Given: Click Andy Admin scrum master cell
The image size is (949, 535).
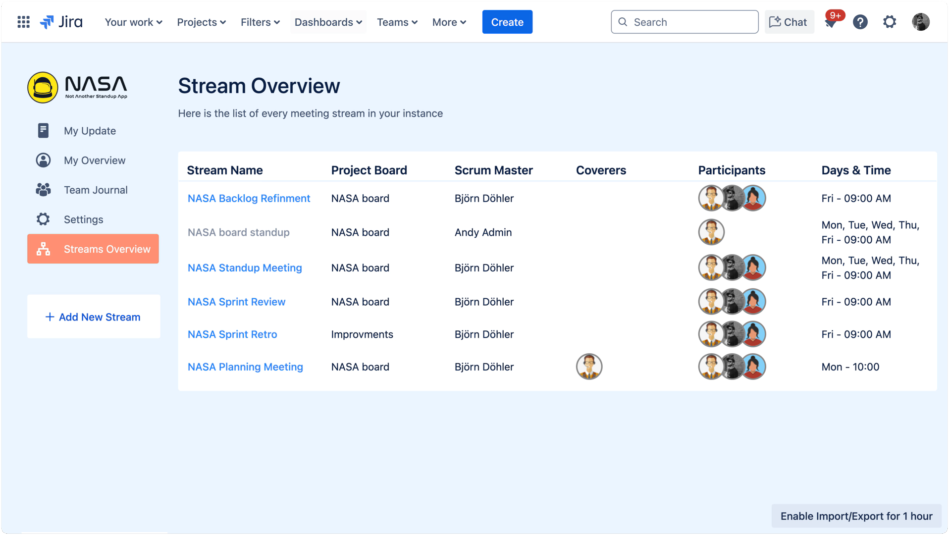Looking at the screenshot, I should point(483,232).
